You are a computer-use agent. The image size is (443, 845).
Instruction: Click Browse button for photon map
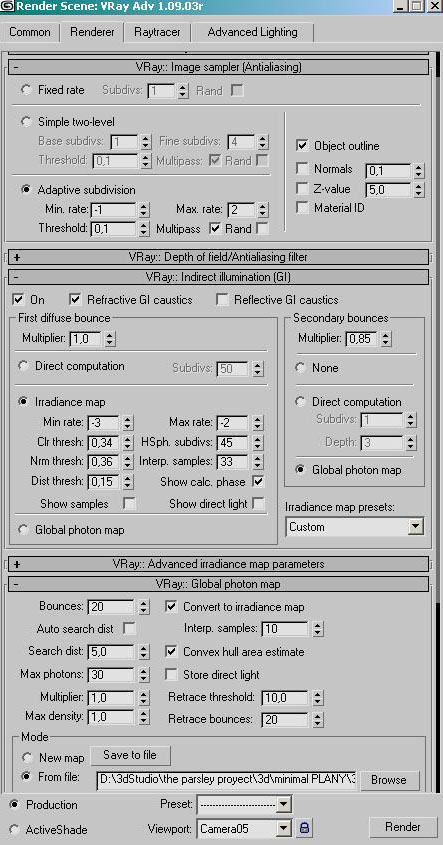pyautogui.click(x=389, y=780)
